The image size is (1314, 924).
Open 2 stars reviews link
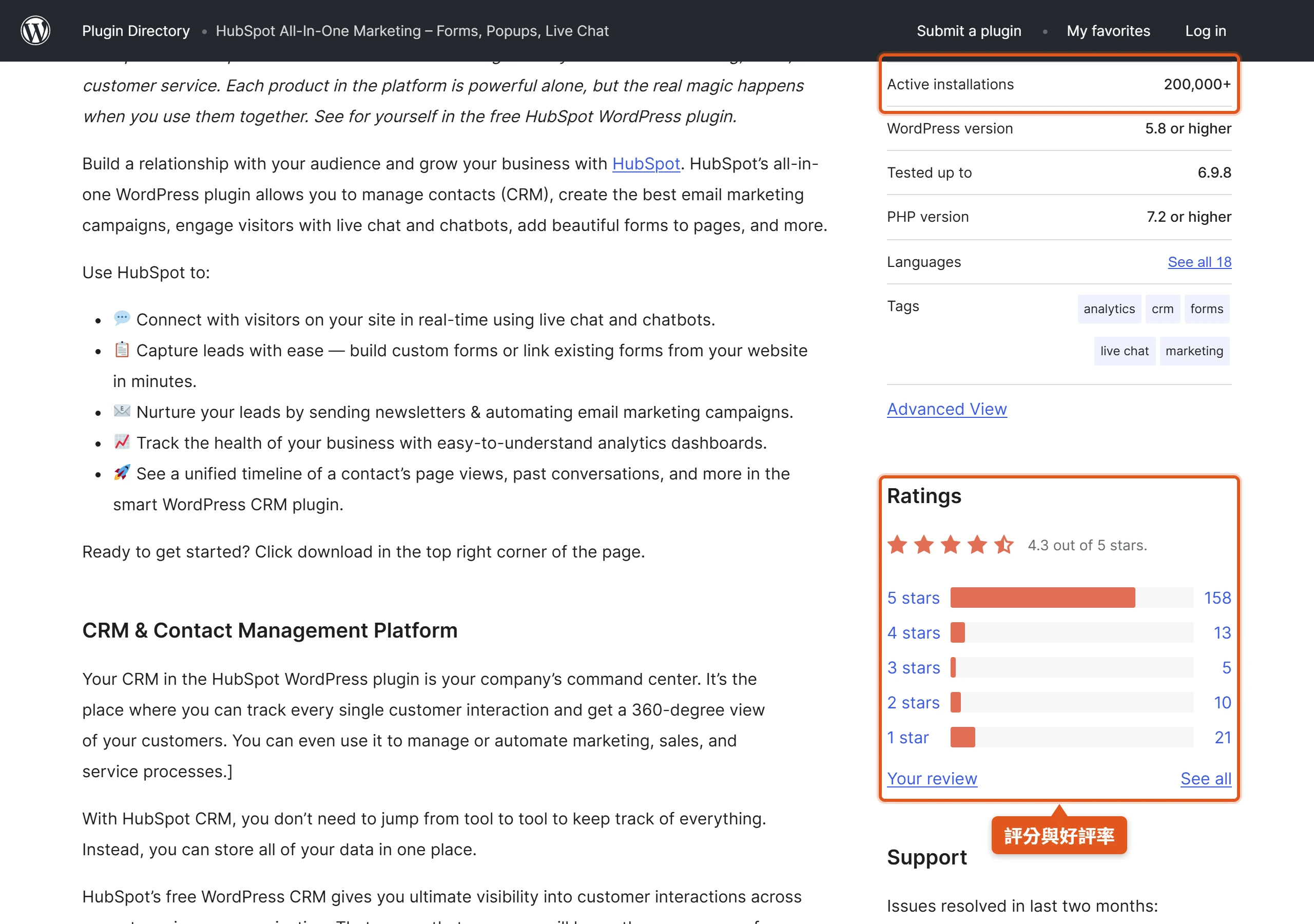click(913, 702)
